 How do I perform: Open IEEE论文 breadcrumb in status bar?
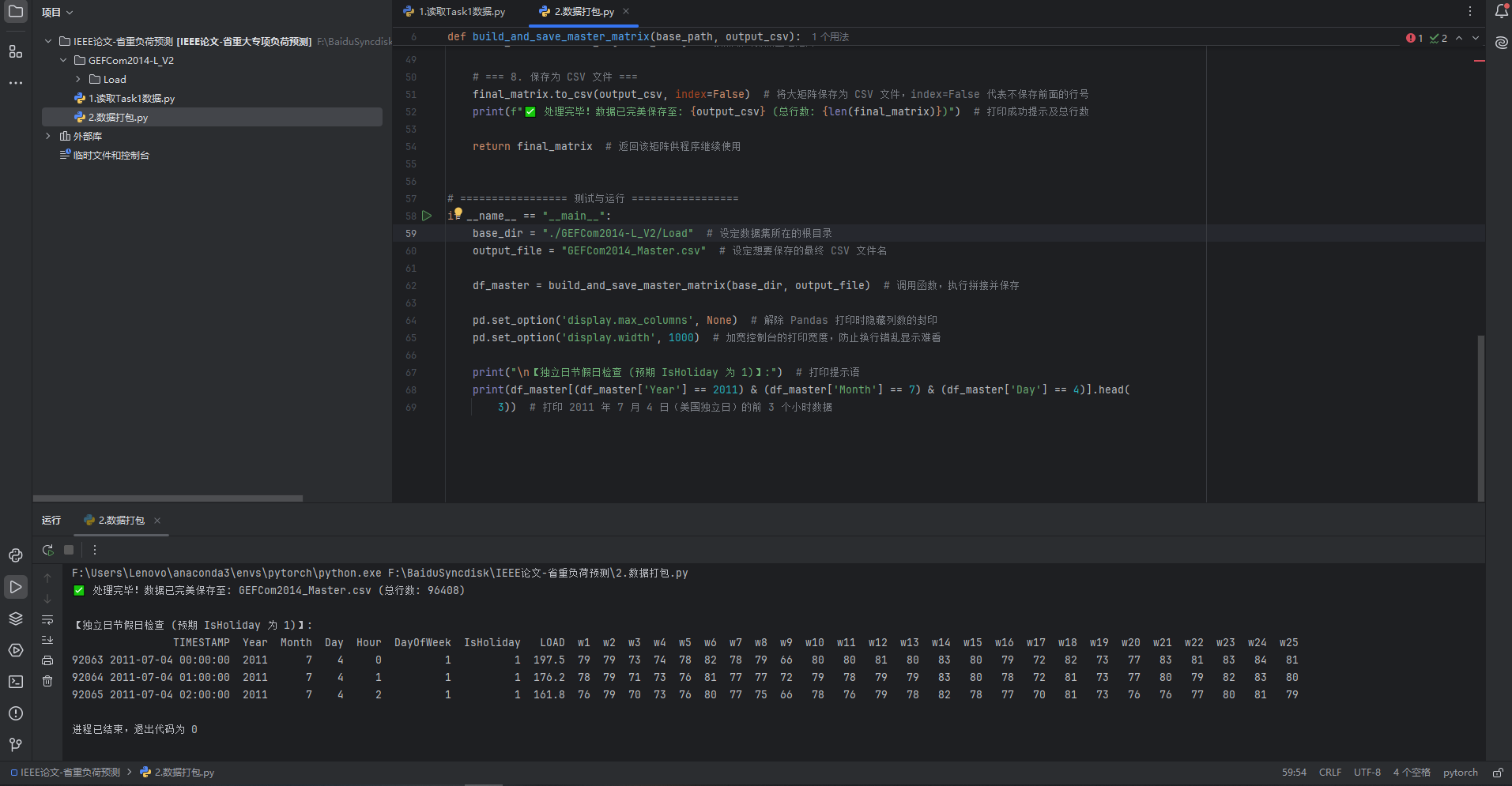click(x=66, y=773)
